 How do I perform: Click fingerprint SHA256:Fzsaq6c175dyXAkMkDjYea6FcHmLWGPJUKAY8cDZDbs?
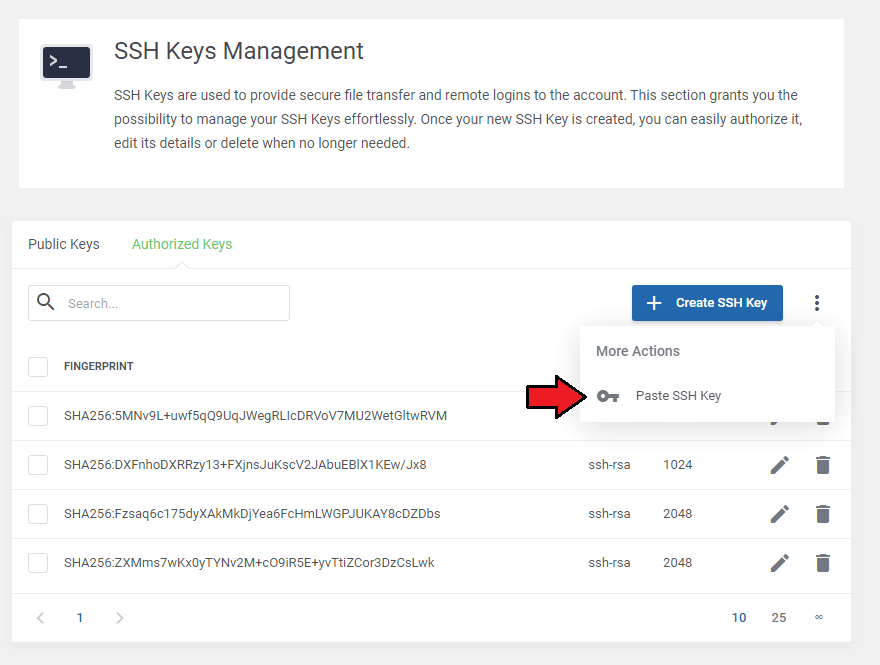pyautogui.click(x=252, y=513)
